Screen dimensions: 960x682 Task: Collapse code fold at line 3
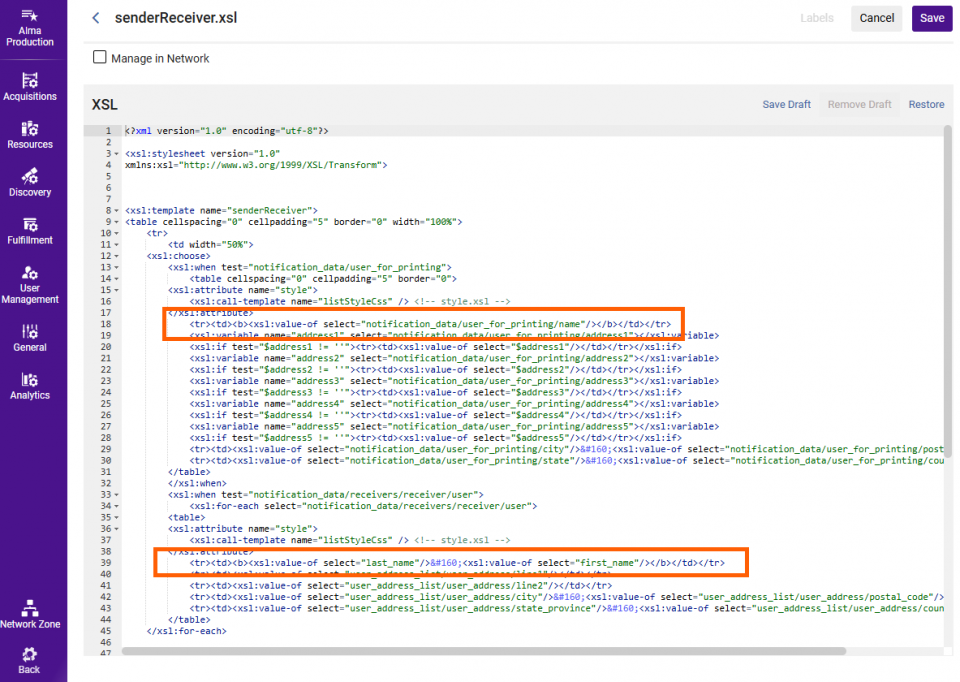click(x=116, y=154)
